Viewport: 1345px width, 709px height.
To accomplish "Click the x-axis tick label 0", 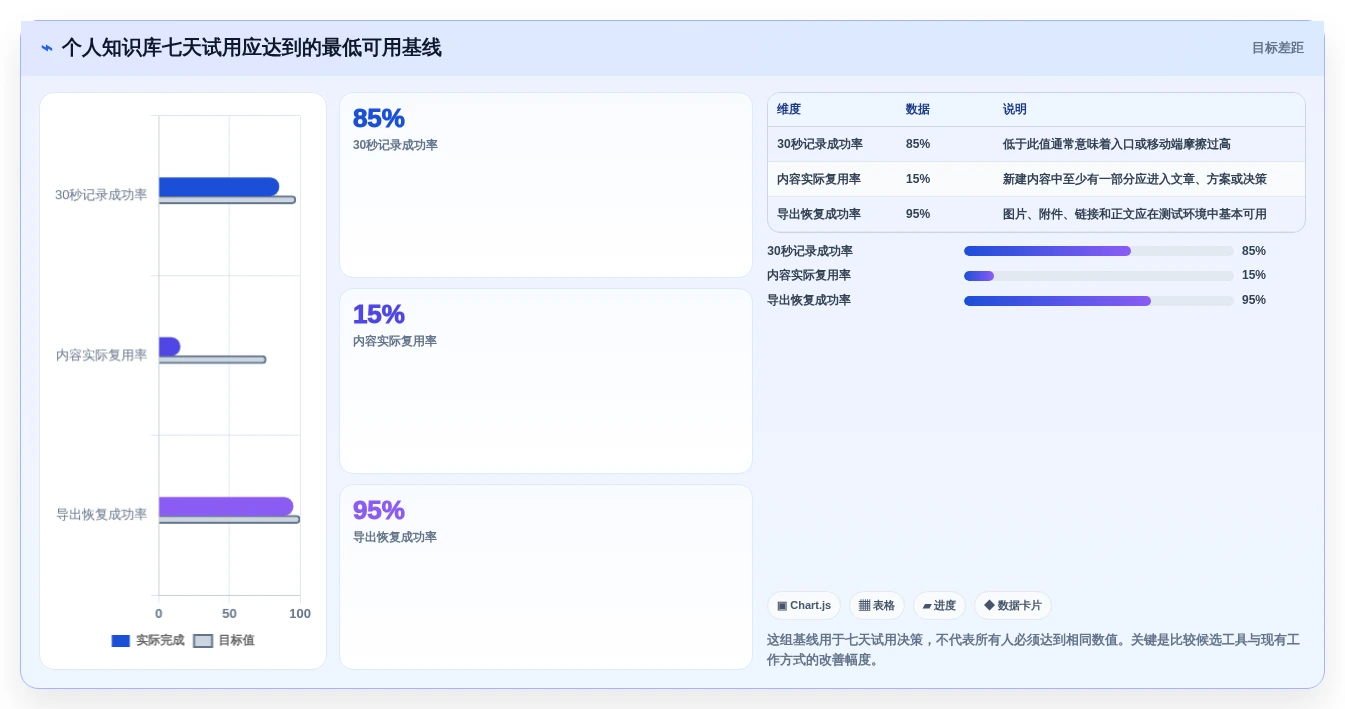I will [158, 614].
